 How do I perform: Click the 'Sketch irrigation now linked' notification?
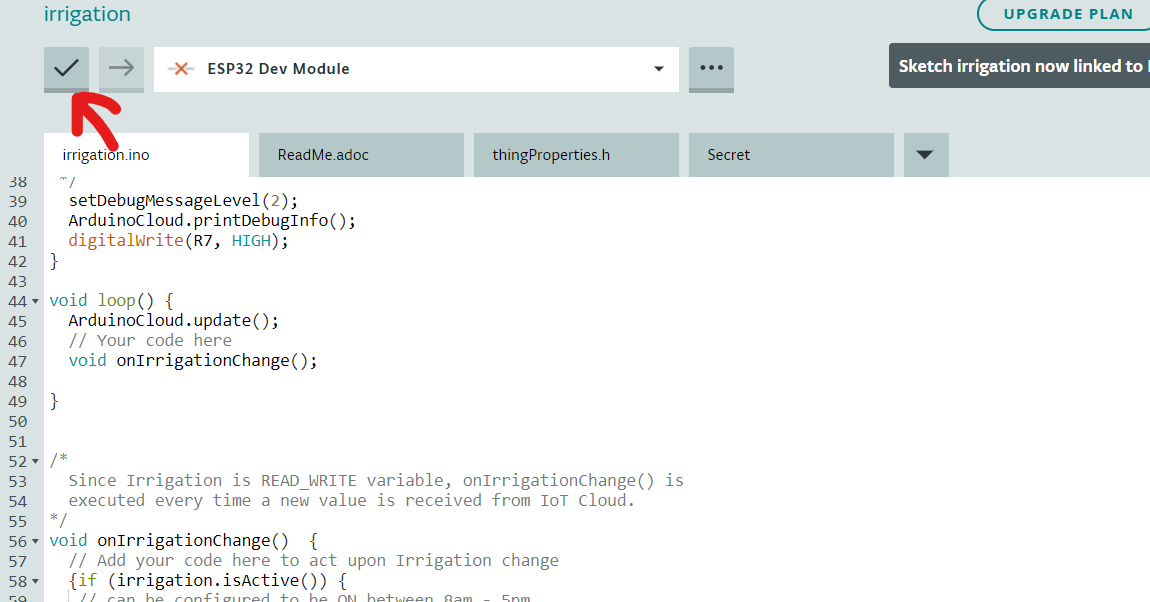click(x=1018, y=66)
